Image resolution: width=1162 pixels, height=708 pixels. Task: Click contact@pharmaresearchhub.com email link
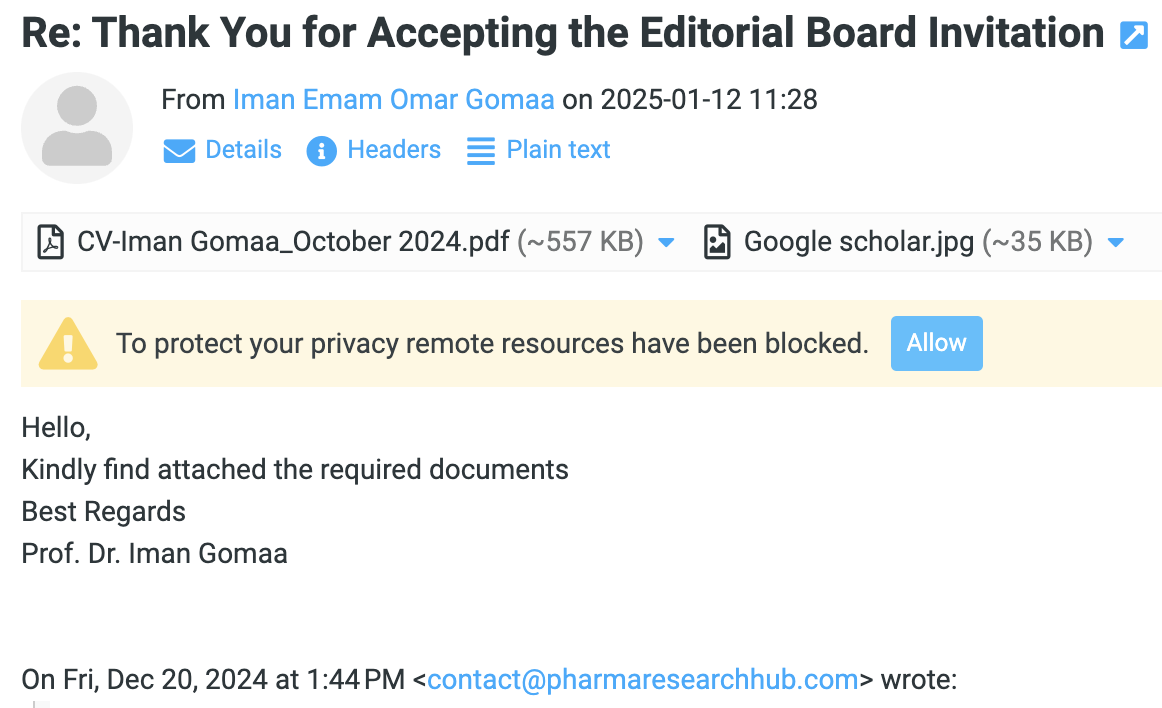pos(642,680)
